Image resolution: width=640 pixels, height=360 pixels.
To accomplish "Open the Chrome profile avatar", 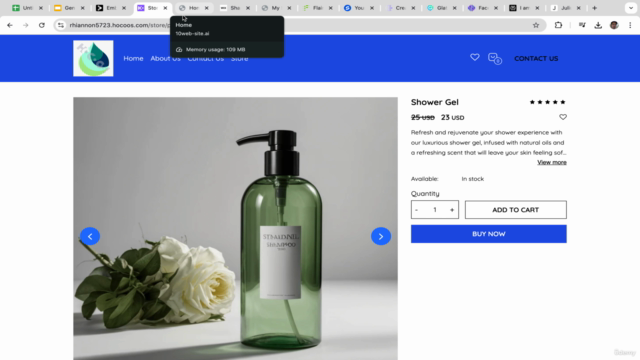I will click(614, 25).
